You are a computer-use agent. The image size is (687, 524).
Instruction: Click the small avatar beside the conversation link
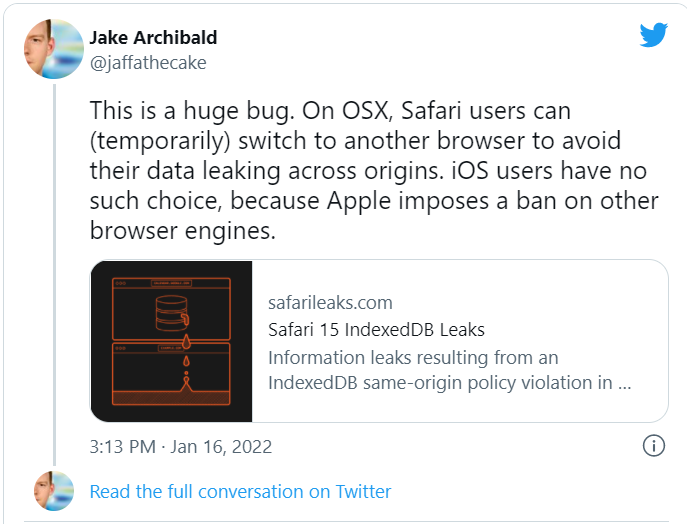[52, 491]
